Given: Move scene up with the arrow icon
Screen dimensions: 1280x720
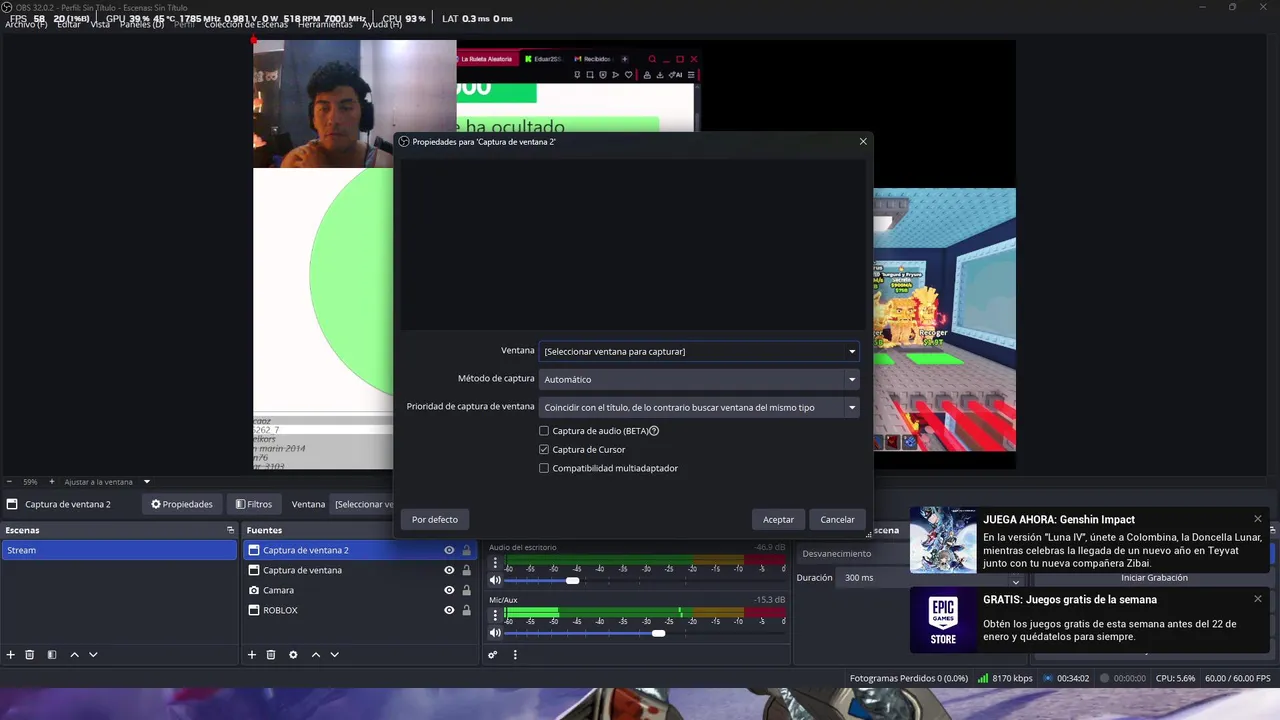Looking at the screenshot, I should (74, 655).
